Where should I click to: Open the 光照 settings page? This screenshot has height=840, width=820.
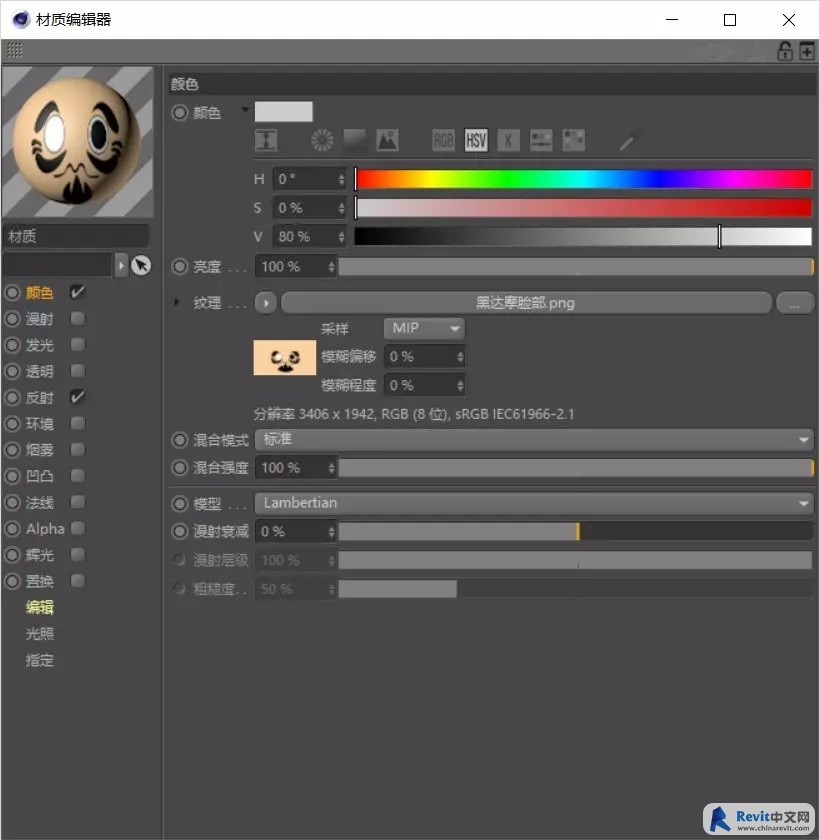40,634
